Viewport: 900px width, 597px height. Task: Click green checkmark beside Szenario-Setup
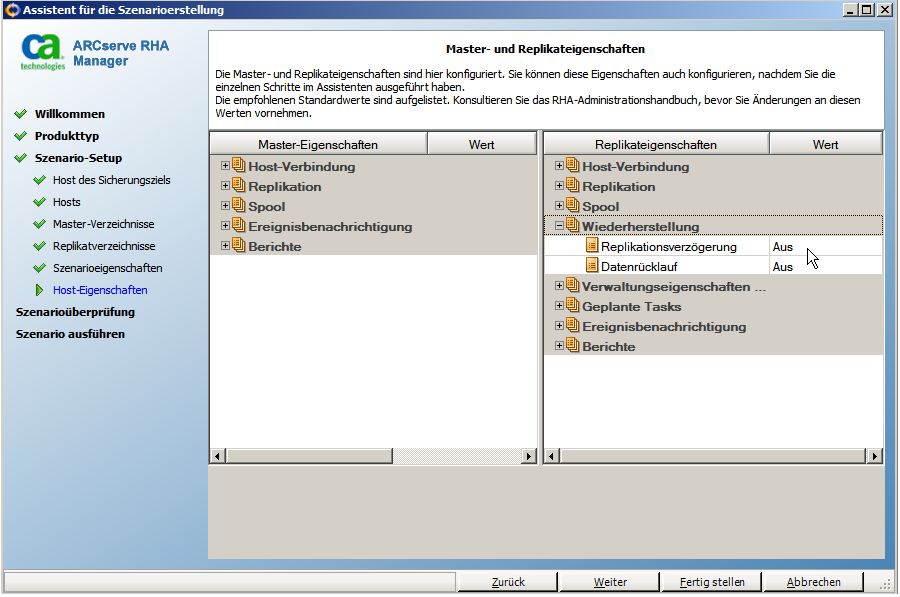pos(21,158)
